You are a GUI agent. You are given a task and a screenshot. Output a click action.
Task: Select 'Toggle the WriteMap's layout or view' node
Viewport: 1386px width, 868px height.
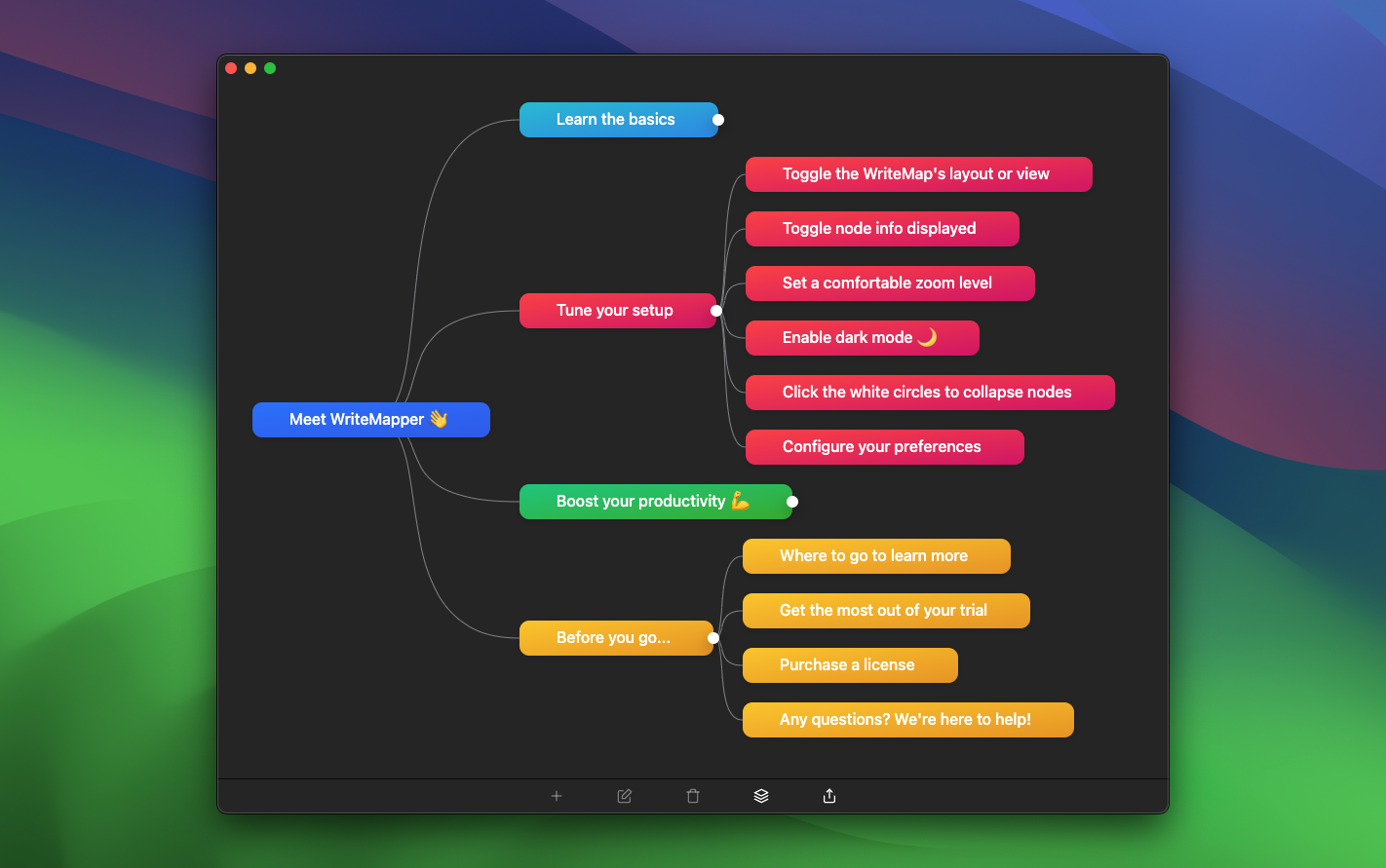918,174
